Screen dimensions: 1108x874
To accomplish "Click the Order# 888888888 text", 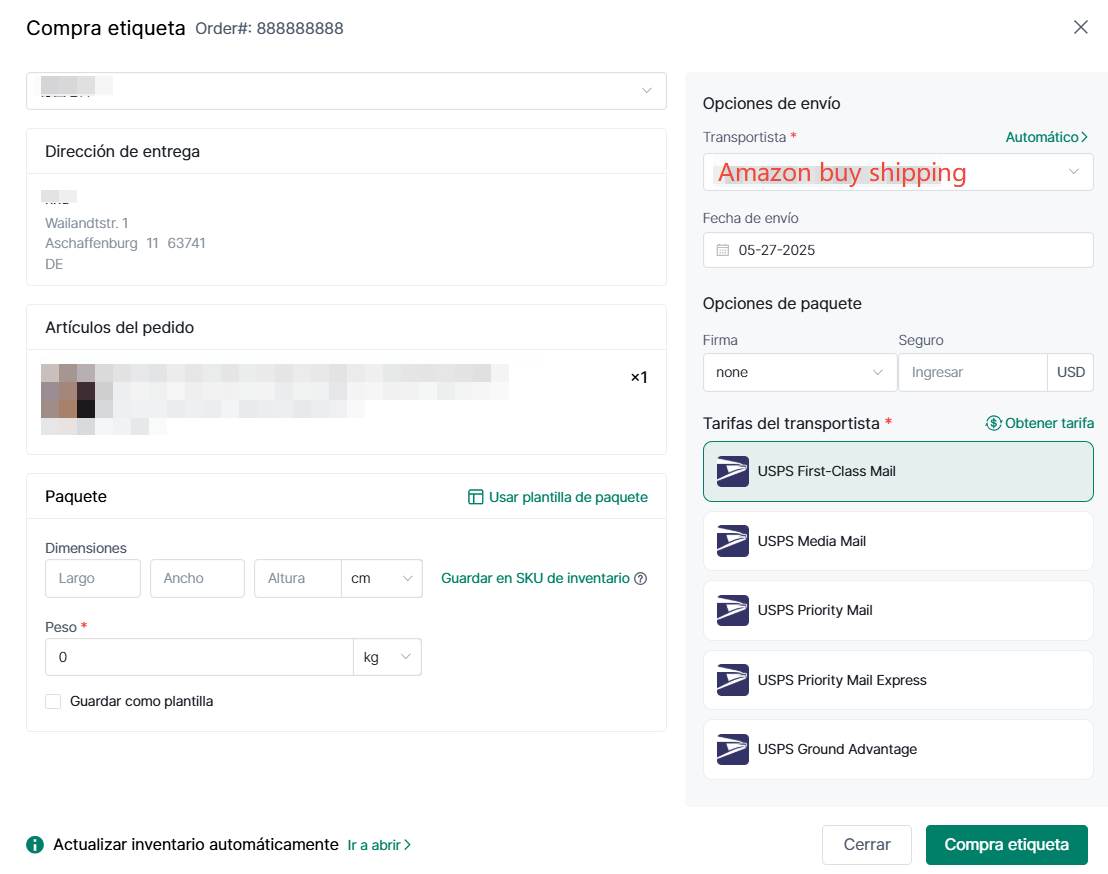I will (x=269, y=28).
